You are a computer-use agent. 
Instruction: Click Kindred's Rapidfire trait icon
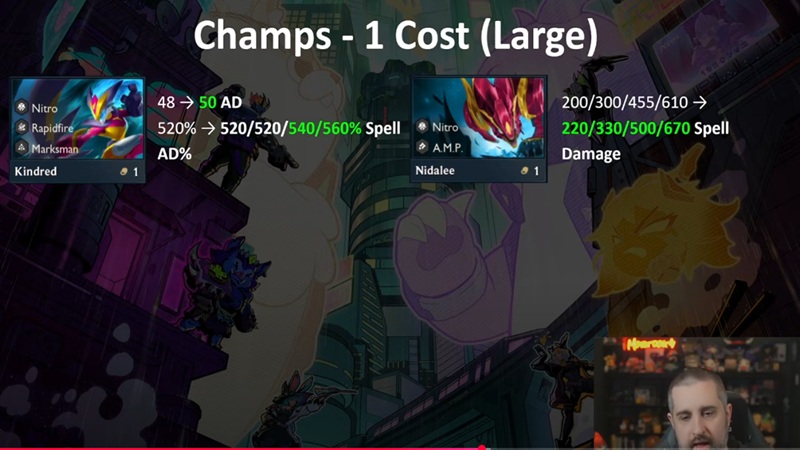tap(21, 128)
